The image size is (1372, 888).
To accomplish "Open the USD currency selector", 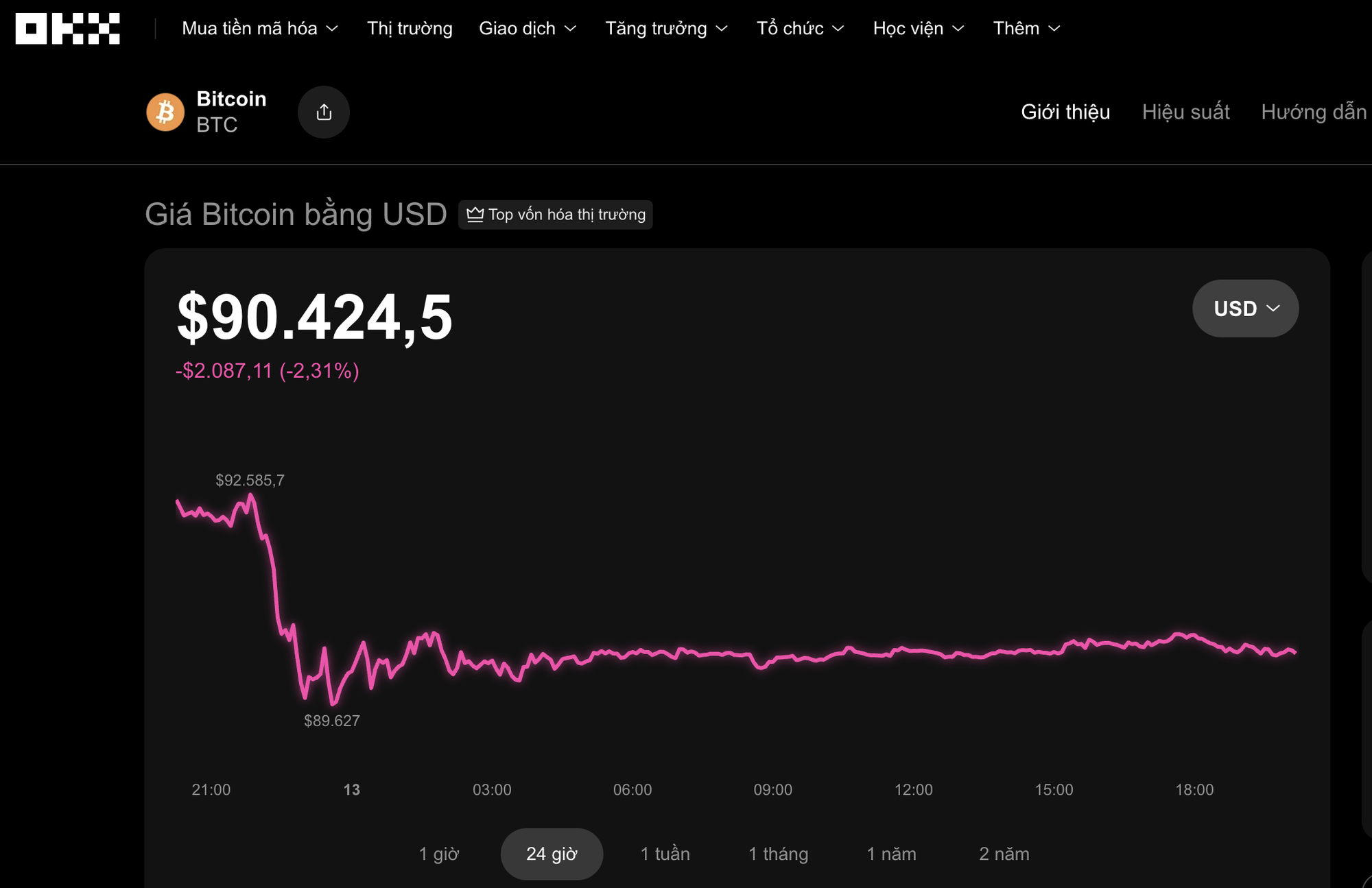I will (1245, 309).
